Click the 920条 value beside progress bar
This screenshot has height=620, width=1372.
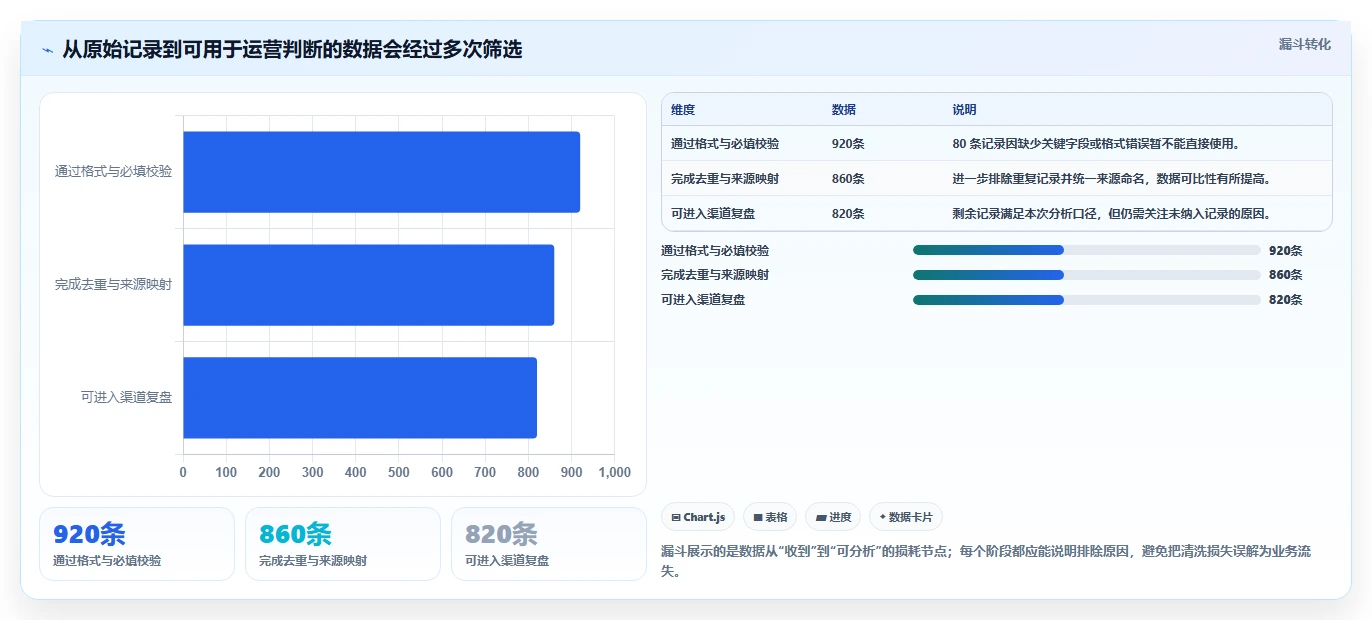(x=1285, y=251)
